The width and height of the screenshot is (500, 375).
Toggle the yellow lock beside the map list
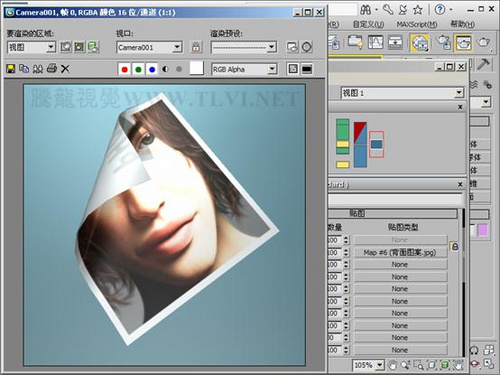455,247
